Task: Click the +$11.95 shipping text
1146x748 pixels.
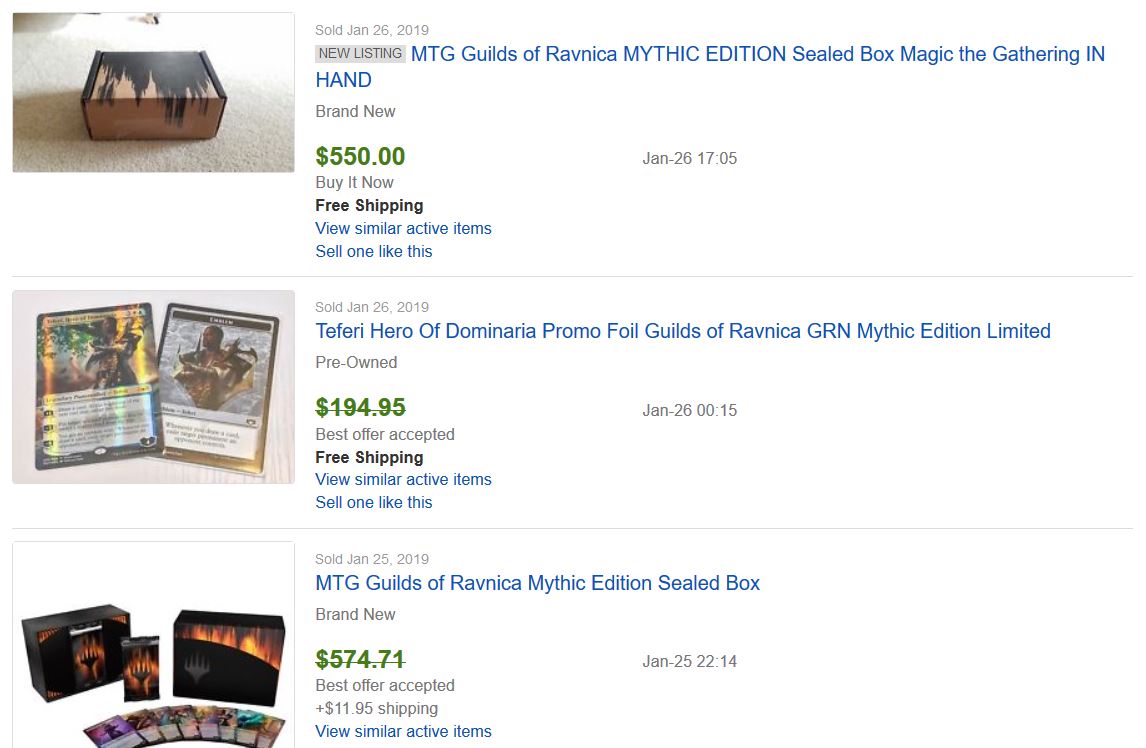Action: (x=376, y=708)
